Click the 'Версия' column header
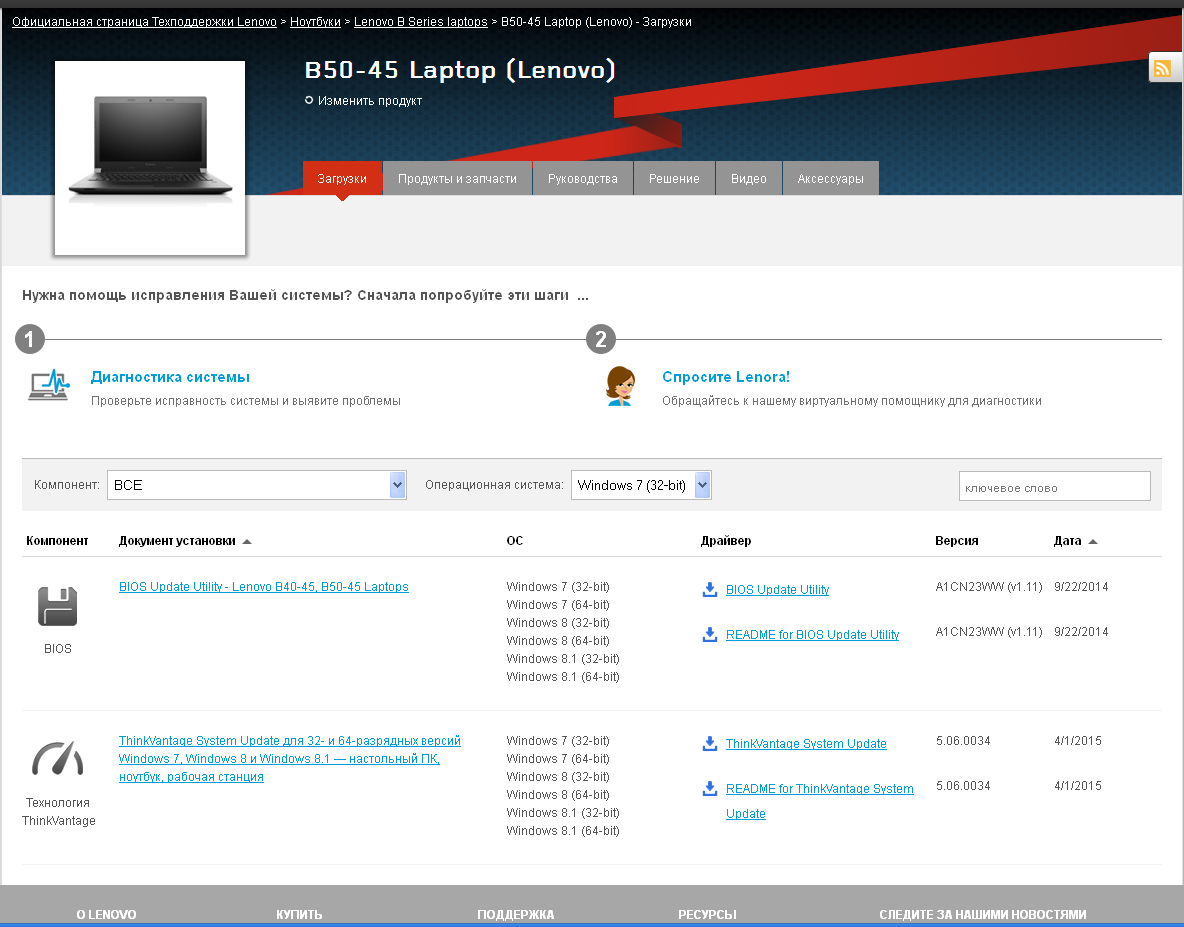 [957, 540]
